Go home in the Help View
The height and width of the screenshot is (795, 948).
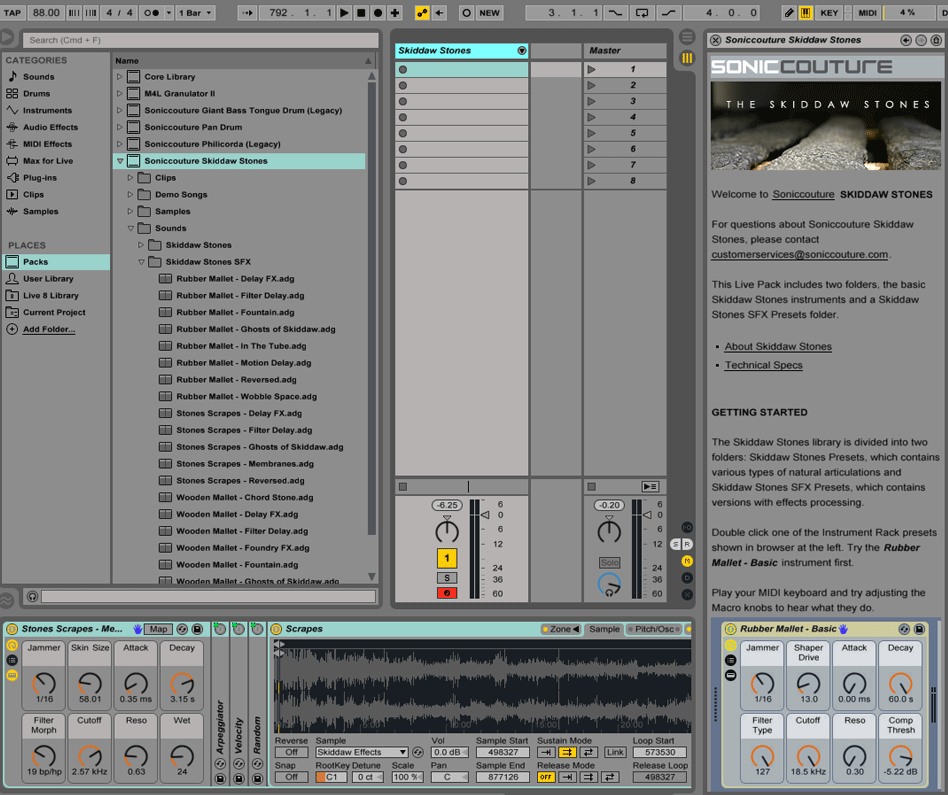[936, 41]
